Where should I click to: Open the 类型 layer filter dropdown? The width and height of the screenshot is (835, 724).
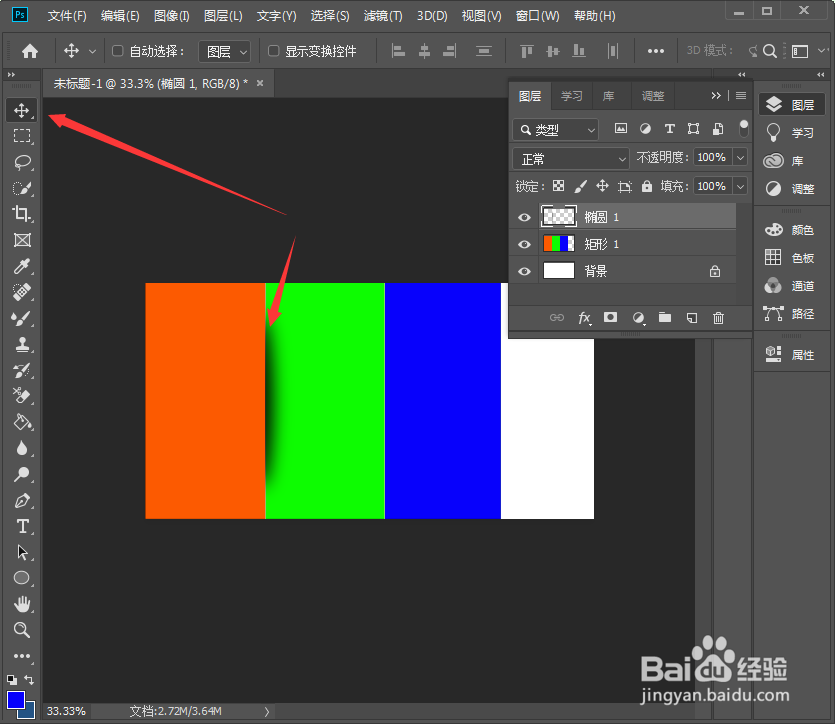[x=555, y=129]
